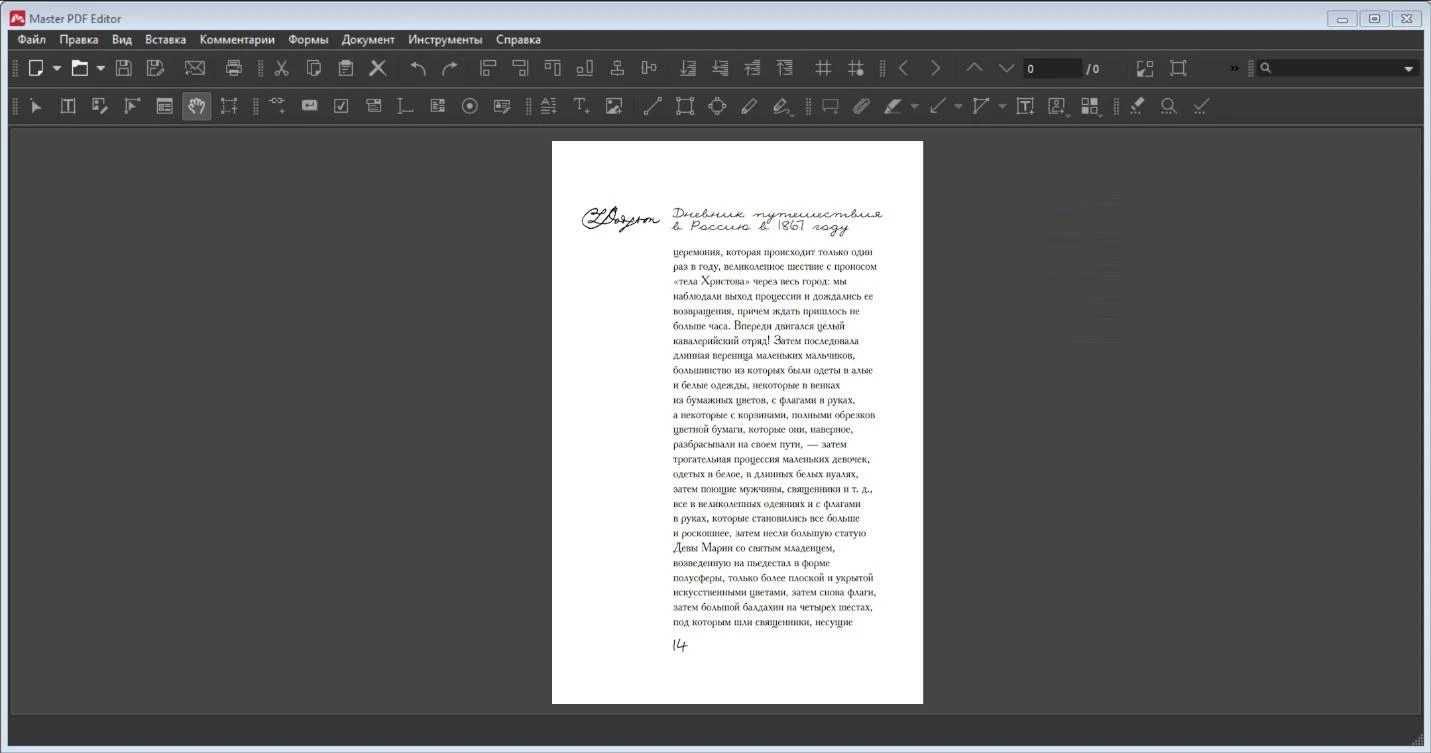Select the Link tool
This screenshot has width=1431, height=753.
(277, 106)
